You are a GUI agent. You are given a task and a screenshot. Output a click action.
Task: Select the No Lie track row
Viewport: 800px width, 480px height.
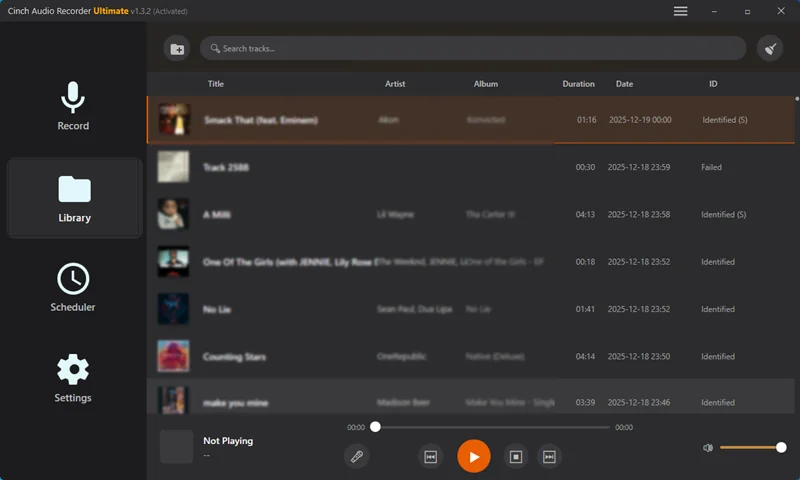(470, 309)
